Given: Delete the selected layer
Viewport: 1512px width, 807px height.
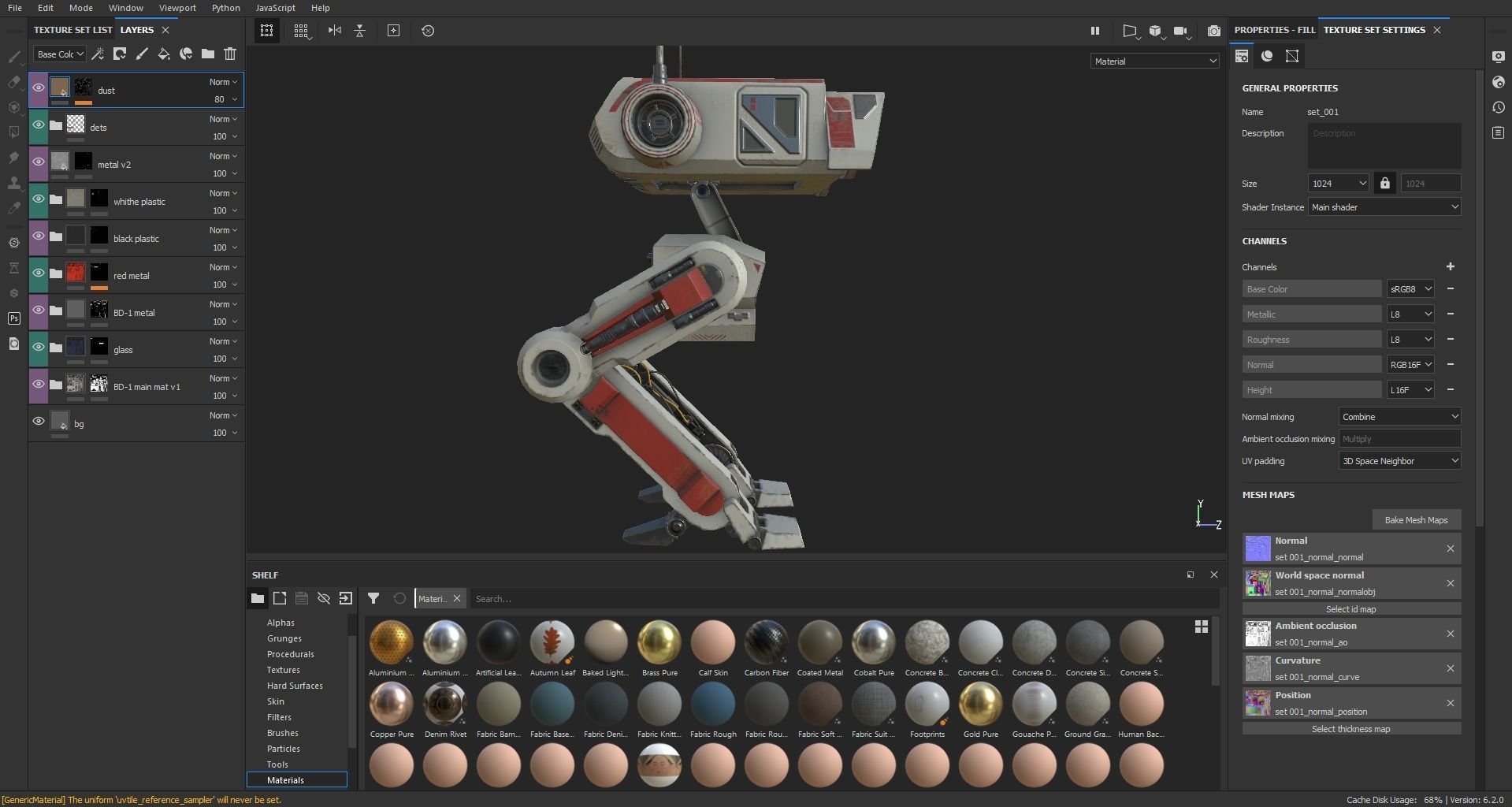Looking at the screenshot, I should click(230, 54).
